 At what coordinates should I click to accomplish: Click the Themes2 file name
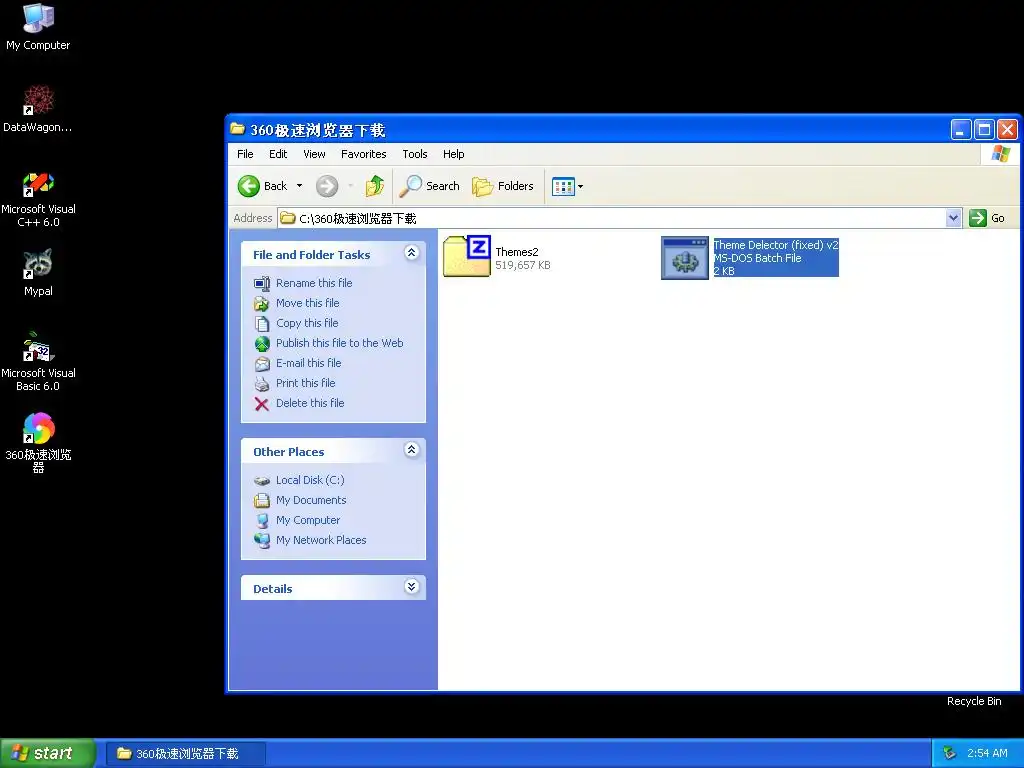(517, 252)
